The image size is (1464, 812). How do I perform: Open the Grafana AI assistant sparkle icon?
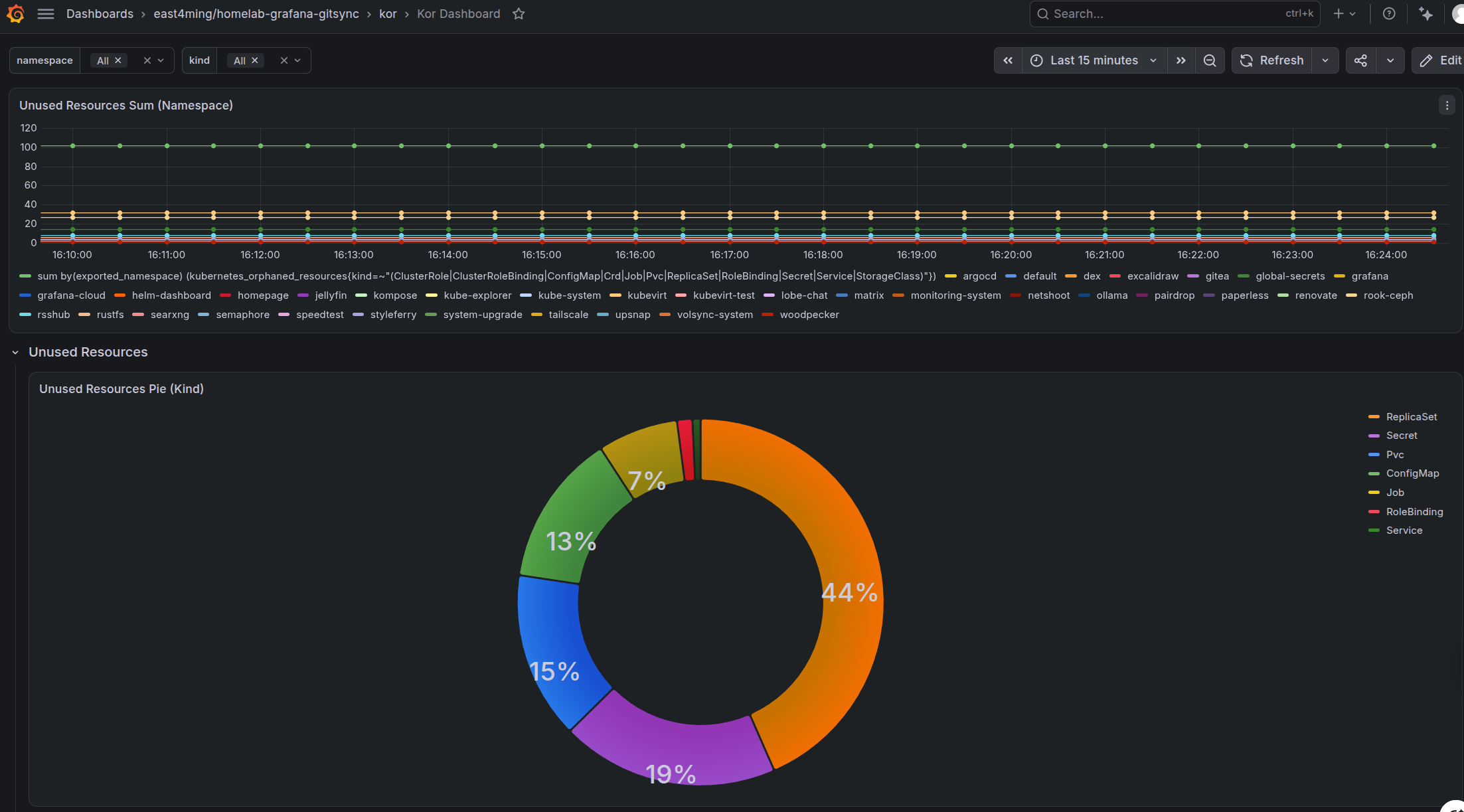click(x=1425, y=14)
